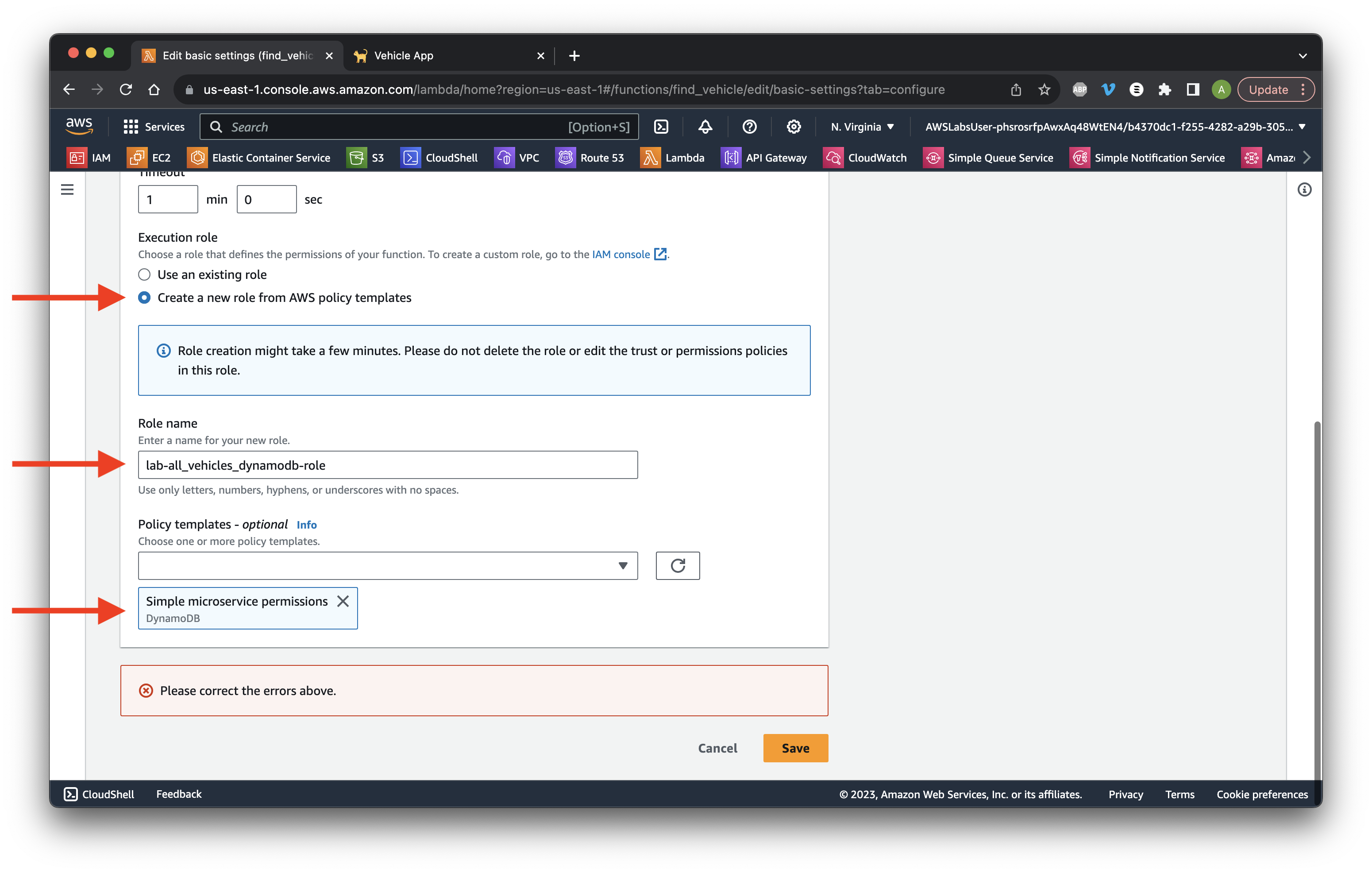
Task: Open the Chrome Update menu
Action: point(1276,89)
